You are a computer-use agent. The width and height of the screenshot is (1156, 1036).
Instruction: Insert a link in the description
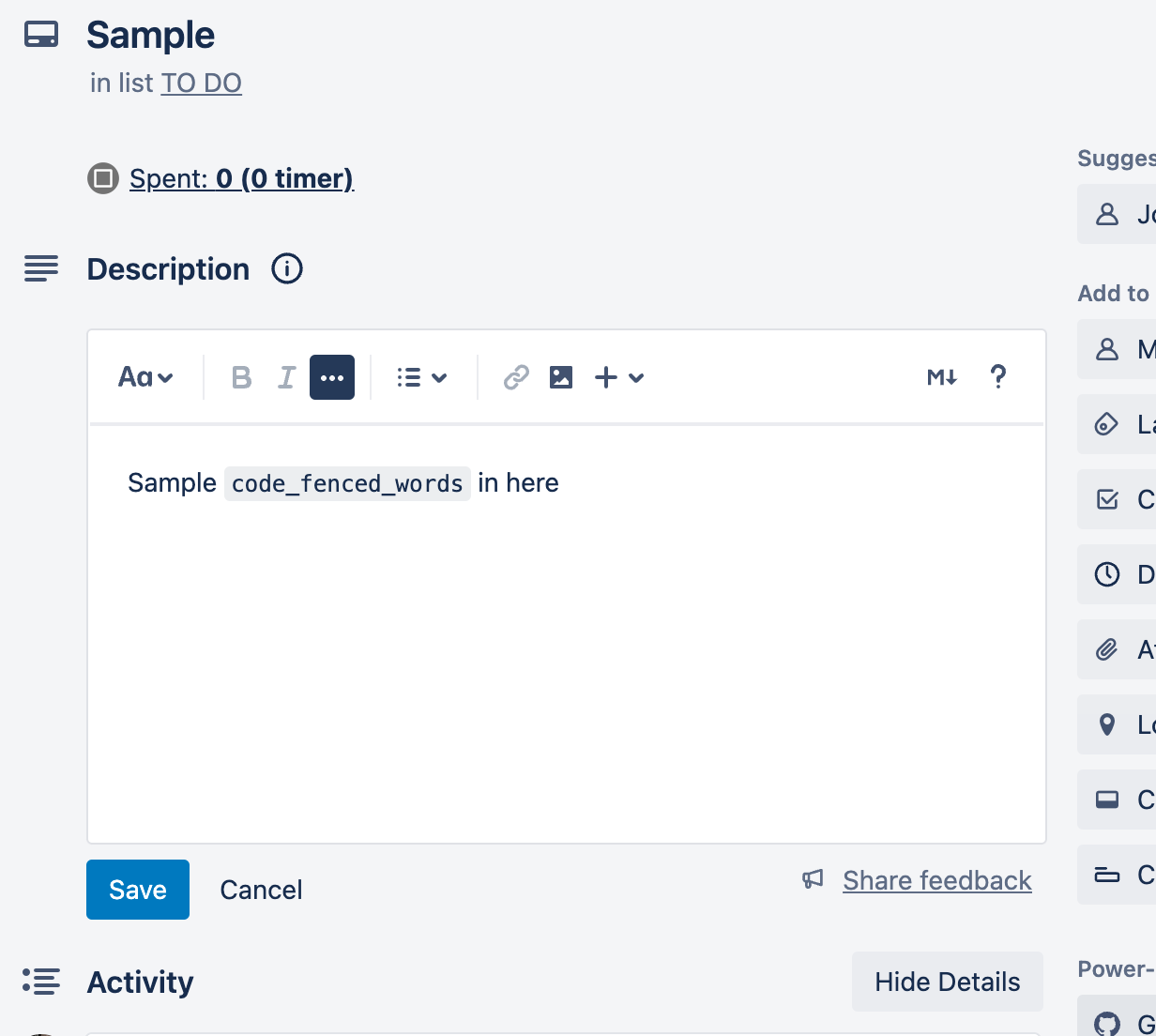(x=516, y=377)
